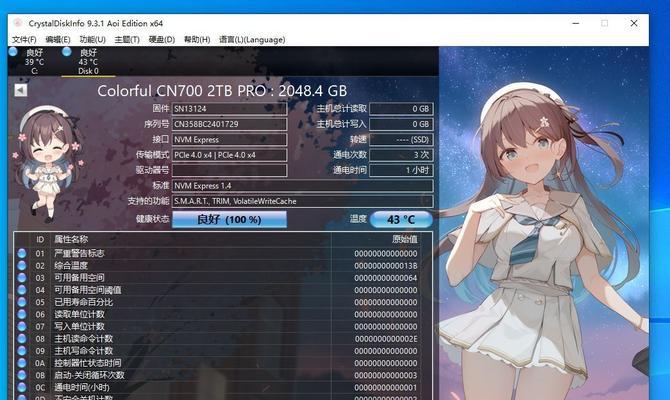Click the status orb of row 0A 控制器忙状态时间
670x400 pixels.
click(22, 363)
